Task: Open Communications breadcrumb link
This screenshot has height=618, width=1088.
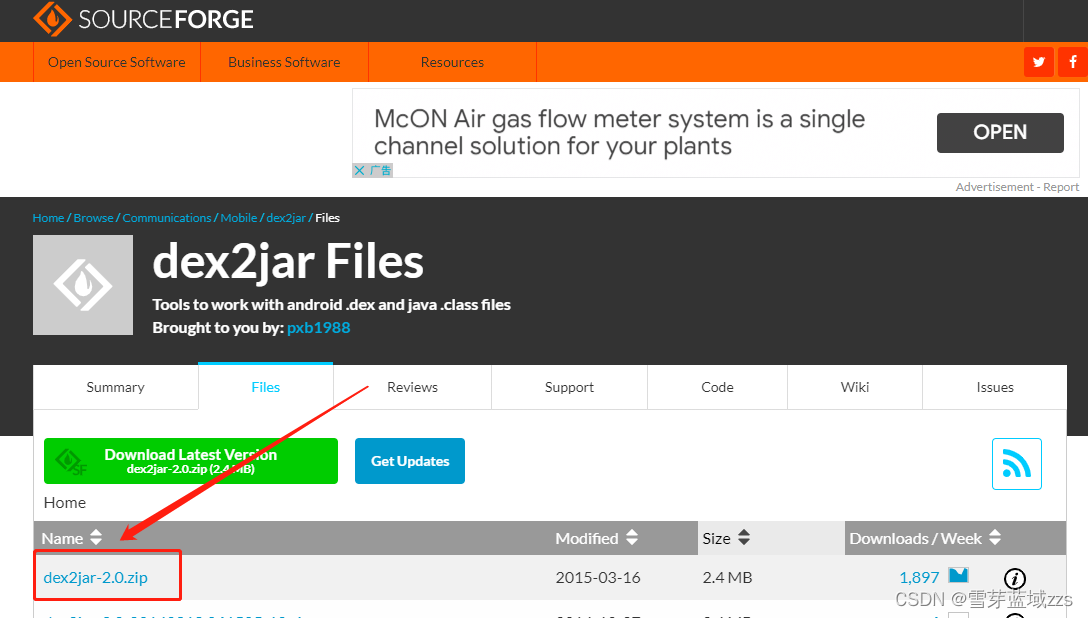Action: pyautogui.click(x=167, y=218)
